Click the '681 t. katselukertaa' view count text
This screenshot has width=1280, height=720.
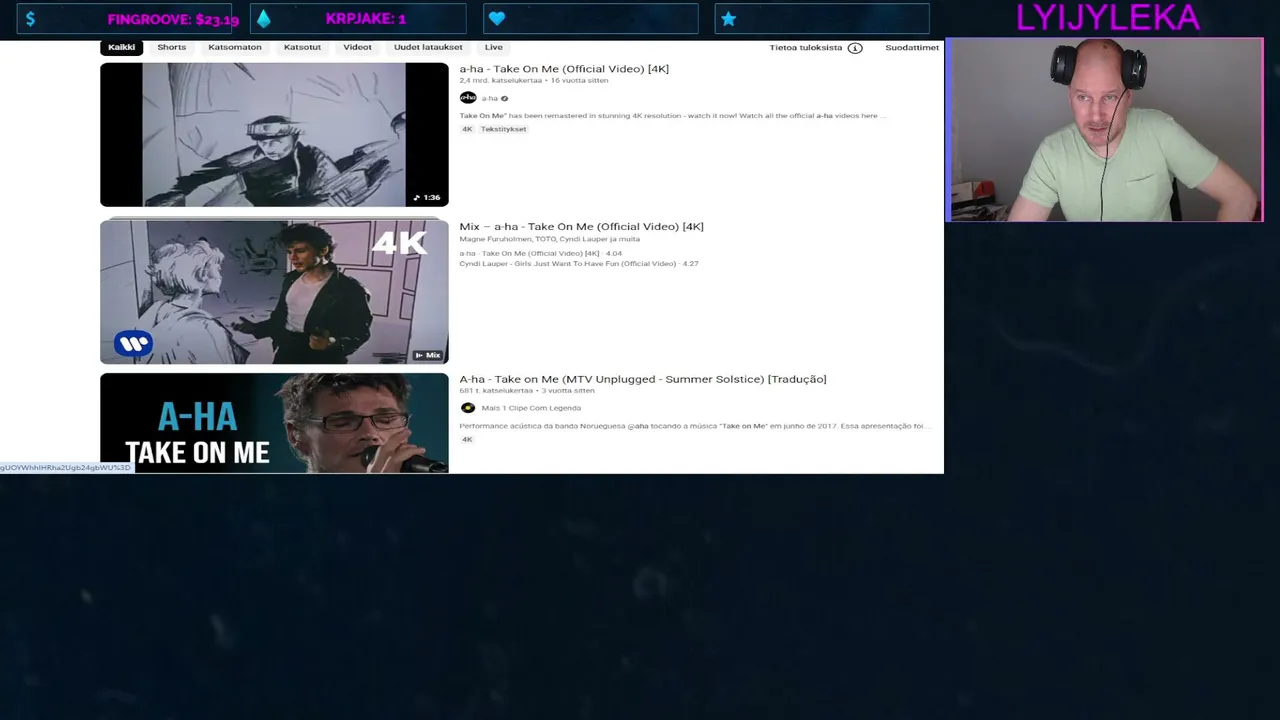(x=496, y=391)
